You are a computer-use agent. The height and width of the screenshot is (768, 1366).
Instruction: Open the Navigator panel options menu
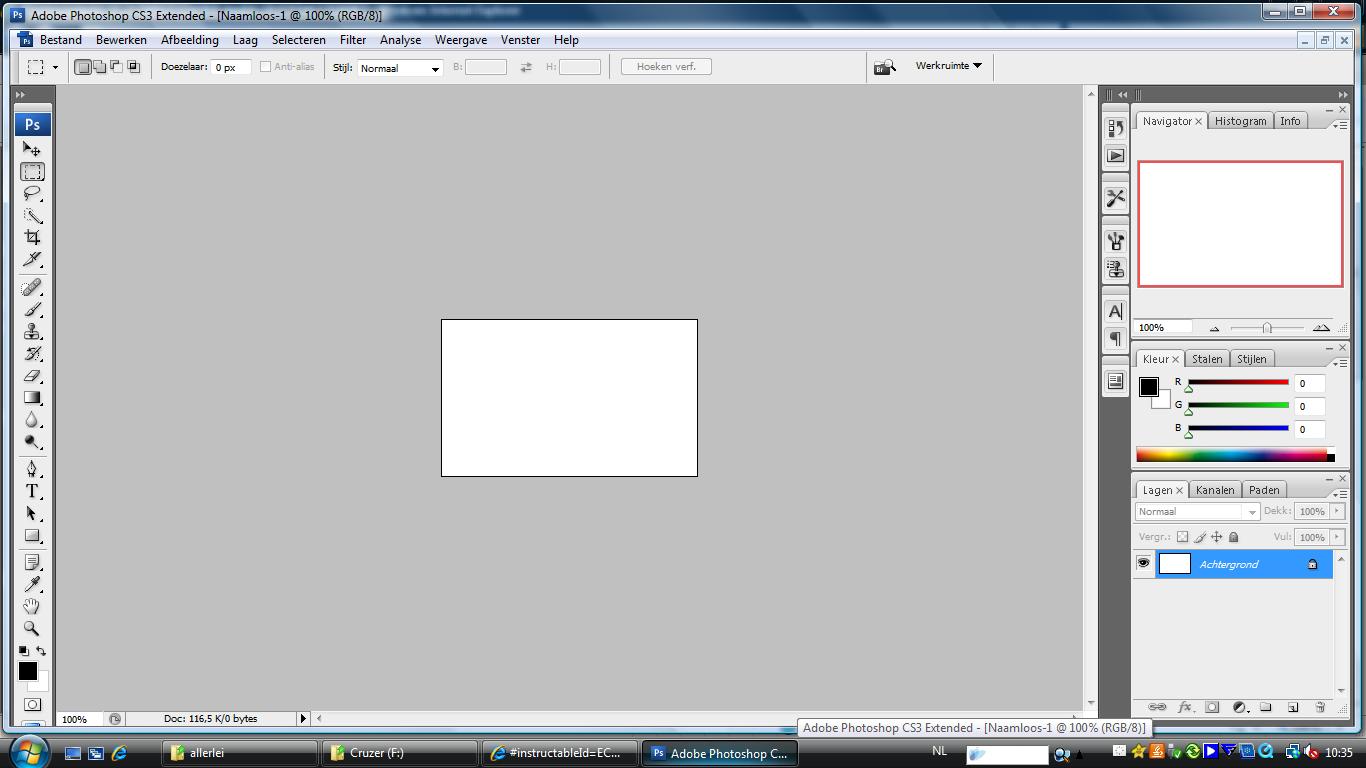pos(1340,125)
